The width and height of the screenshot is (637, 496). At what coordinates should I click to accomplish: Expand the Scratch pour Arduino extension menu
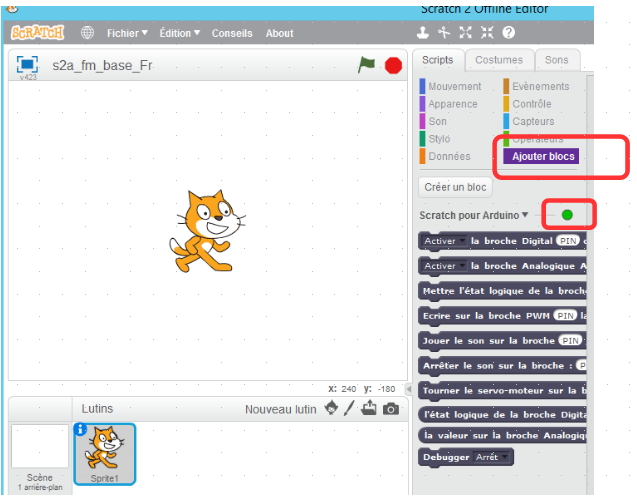(x=525, y=215)
